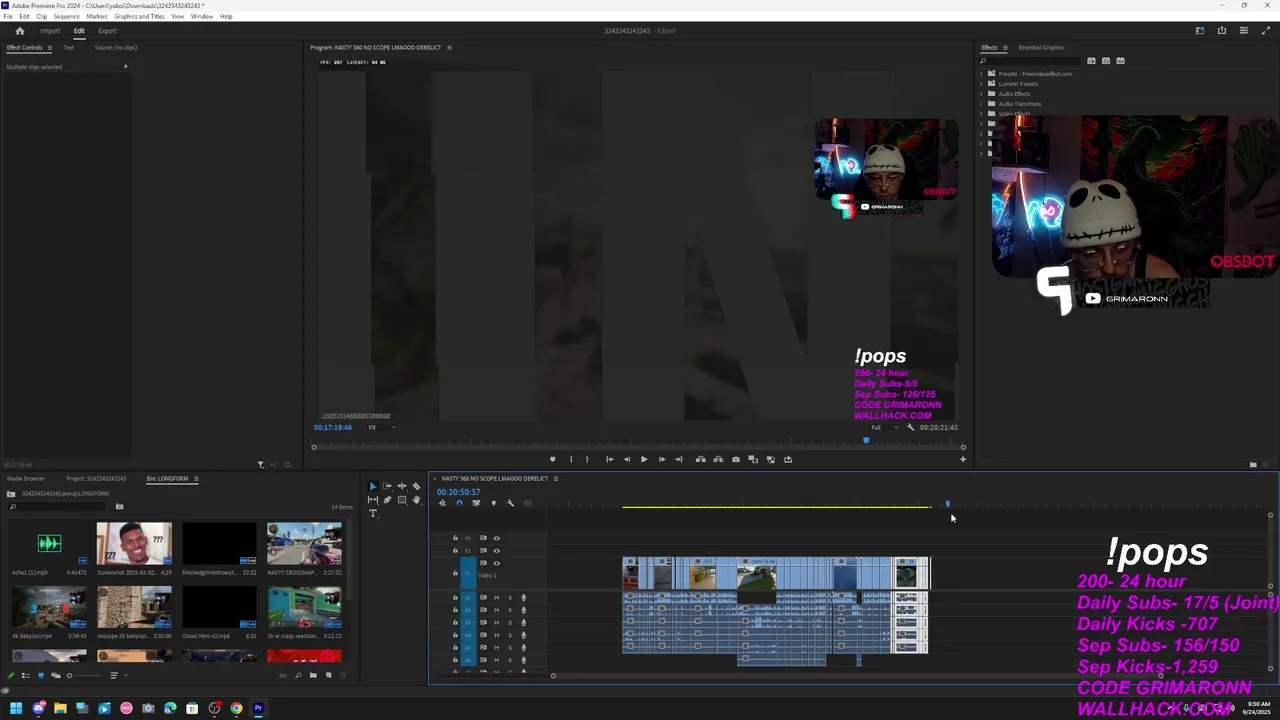Select the Hand tool
Image resolution: width=1280 pixels, height=720 pixels.
click(x=416, y=500)
